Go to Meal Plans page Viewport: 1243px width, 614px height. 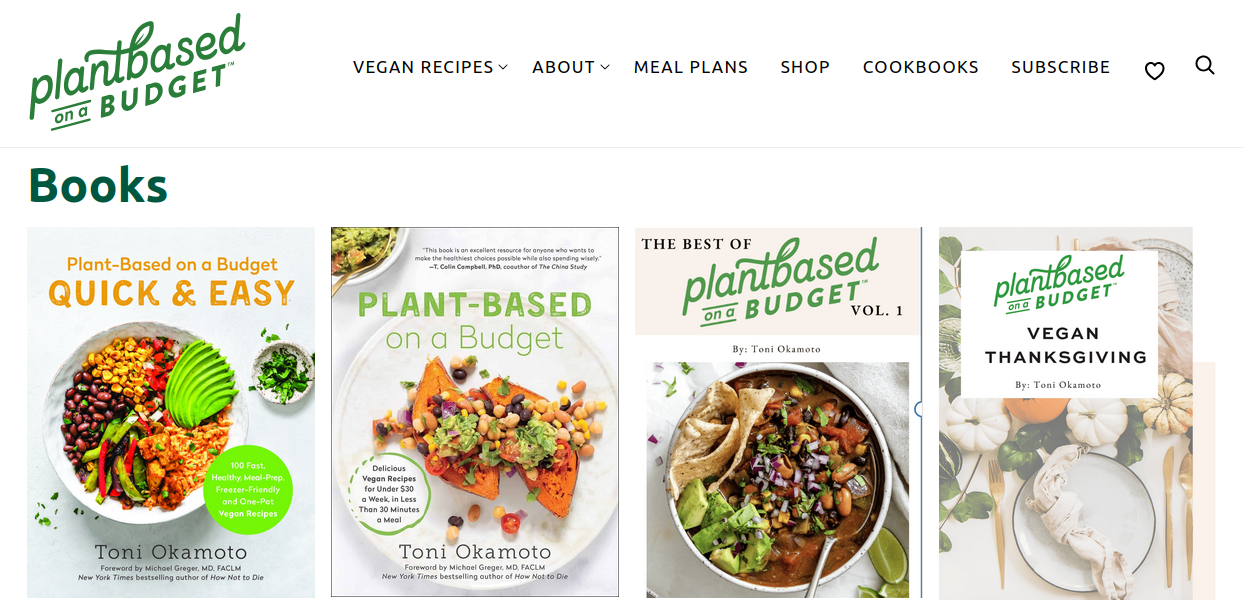[x=691, y=67]
